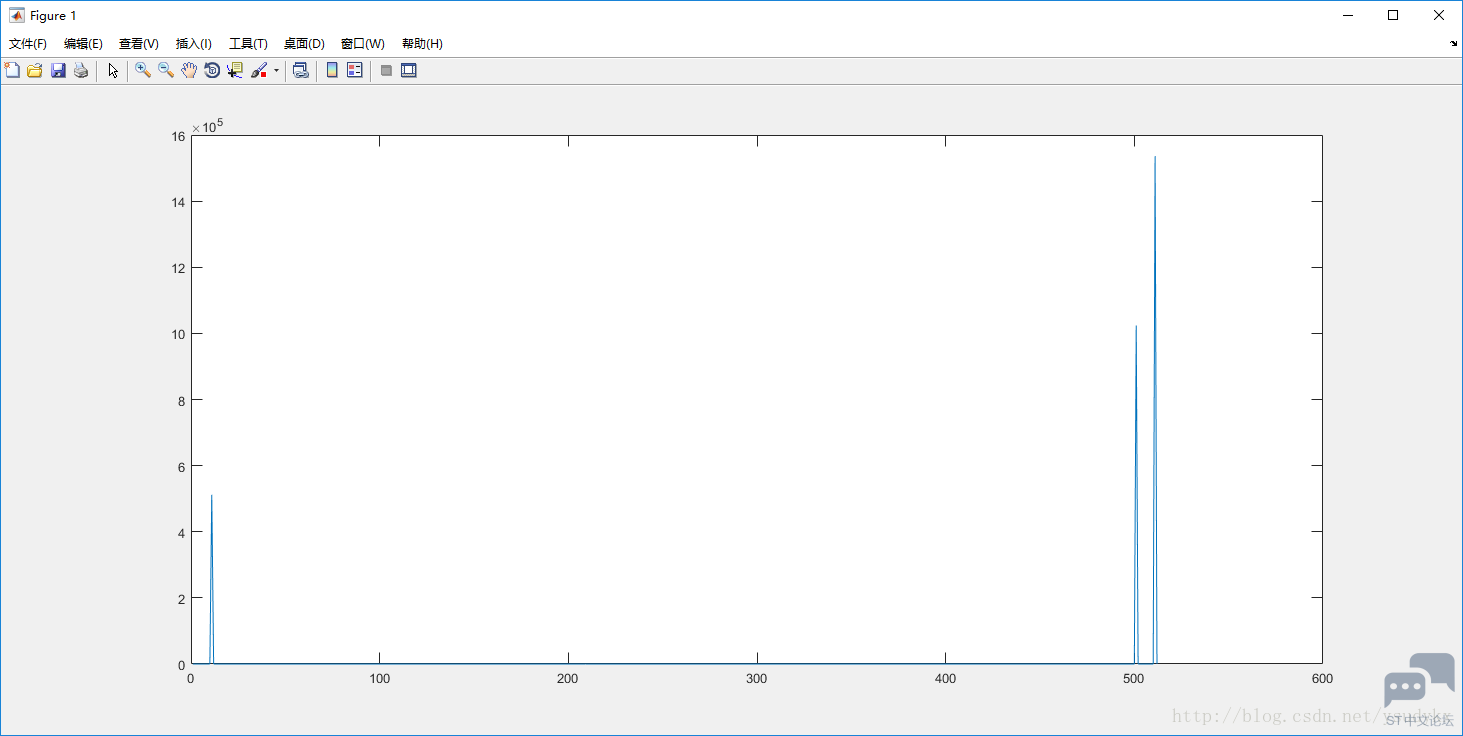Open the 帮助(H) menu

422,44
